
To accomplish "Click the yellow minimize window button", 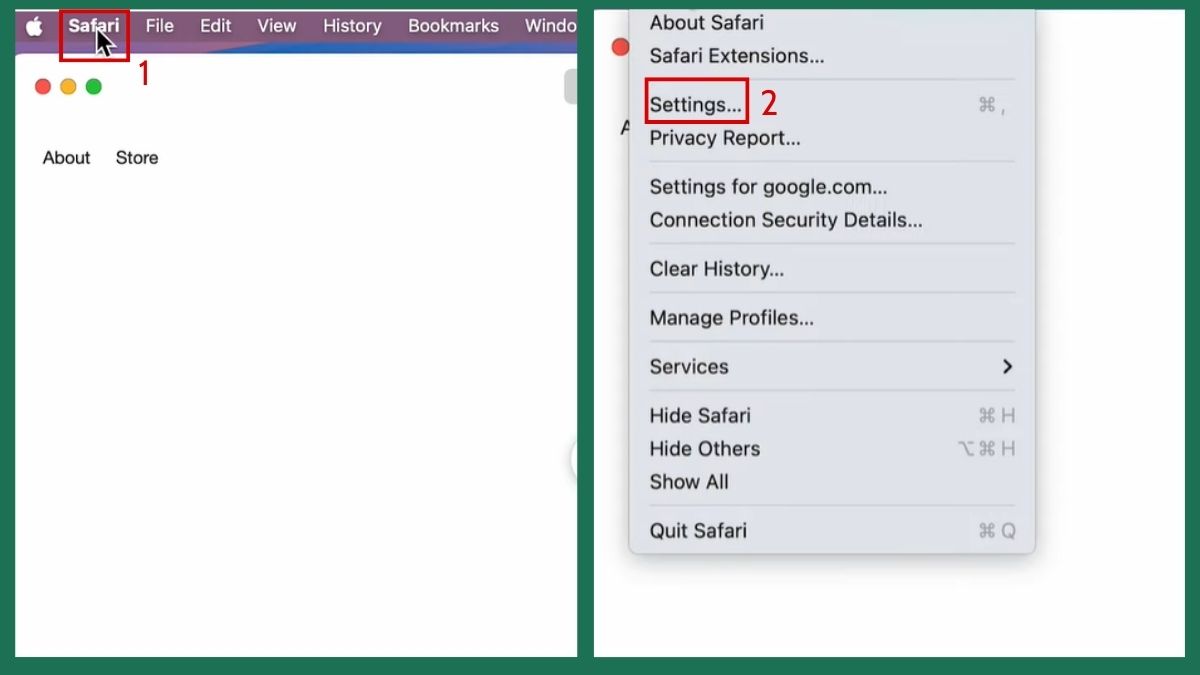I will click(x=68, y=87).
